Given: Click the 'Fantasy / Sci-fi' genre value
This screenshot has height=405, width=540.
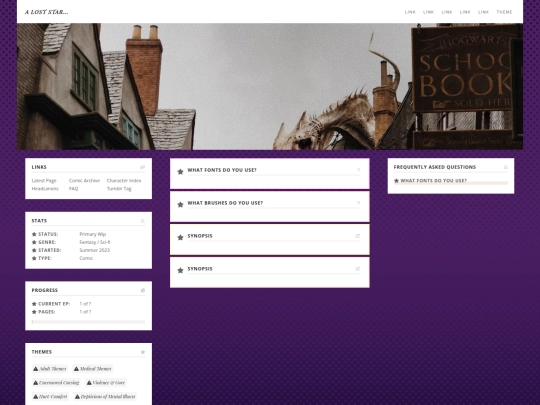Looking at the screenshot, I should click(x=95, y=242).
